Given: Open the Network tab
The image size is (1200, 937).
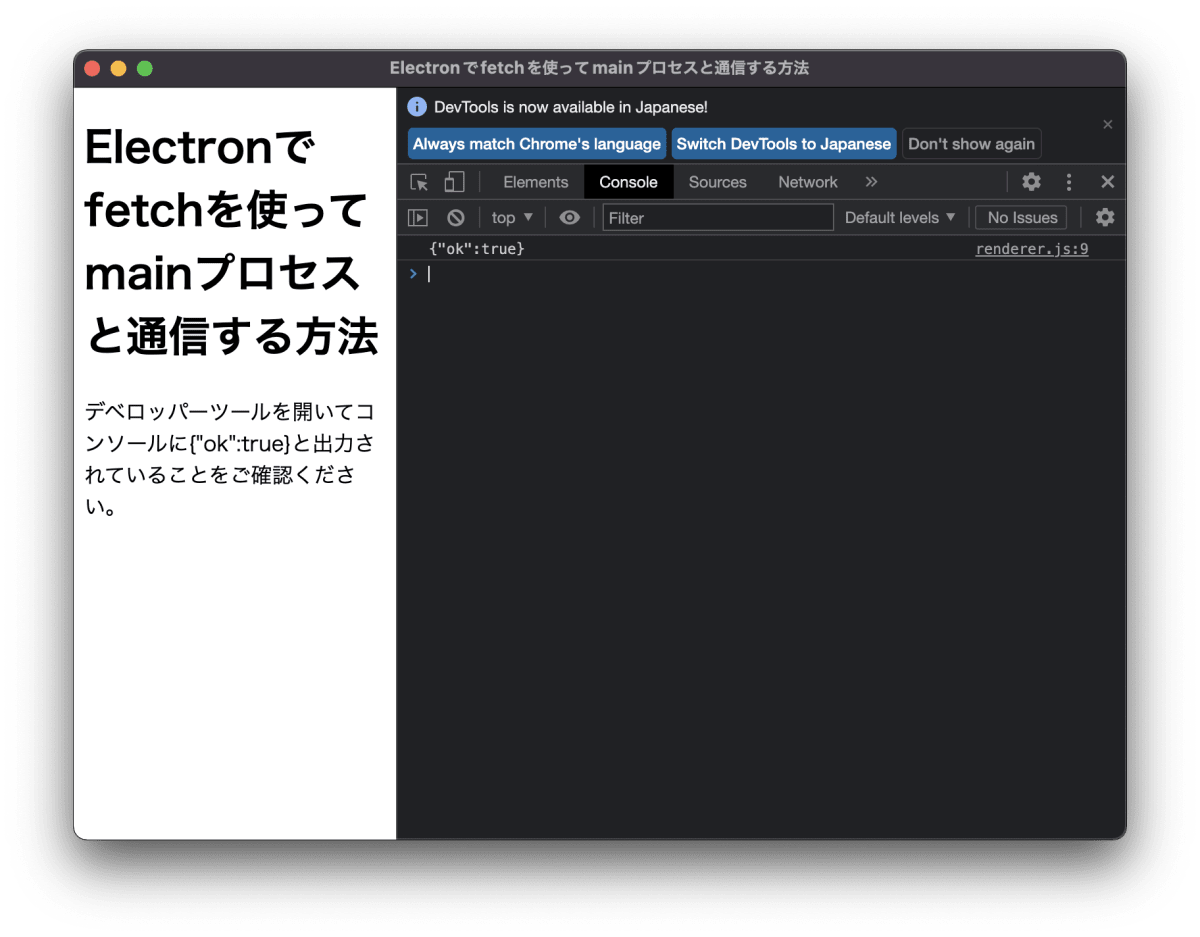Looking at the screenshot, I should (808, 182).
